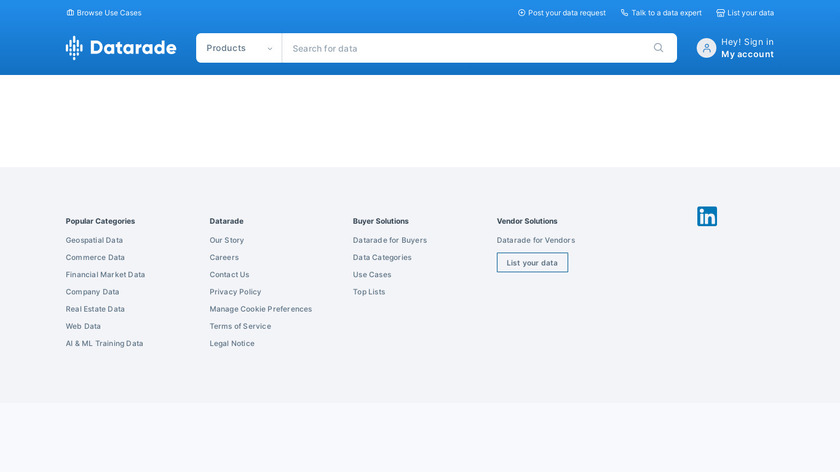Open AI & ML Training Data
The width and height of the screenshot is (840, 472).
pos(104,344)
